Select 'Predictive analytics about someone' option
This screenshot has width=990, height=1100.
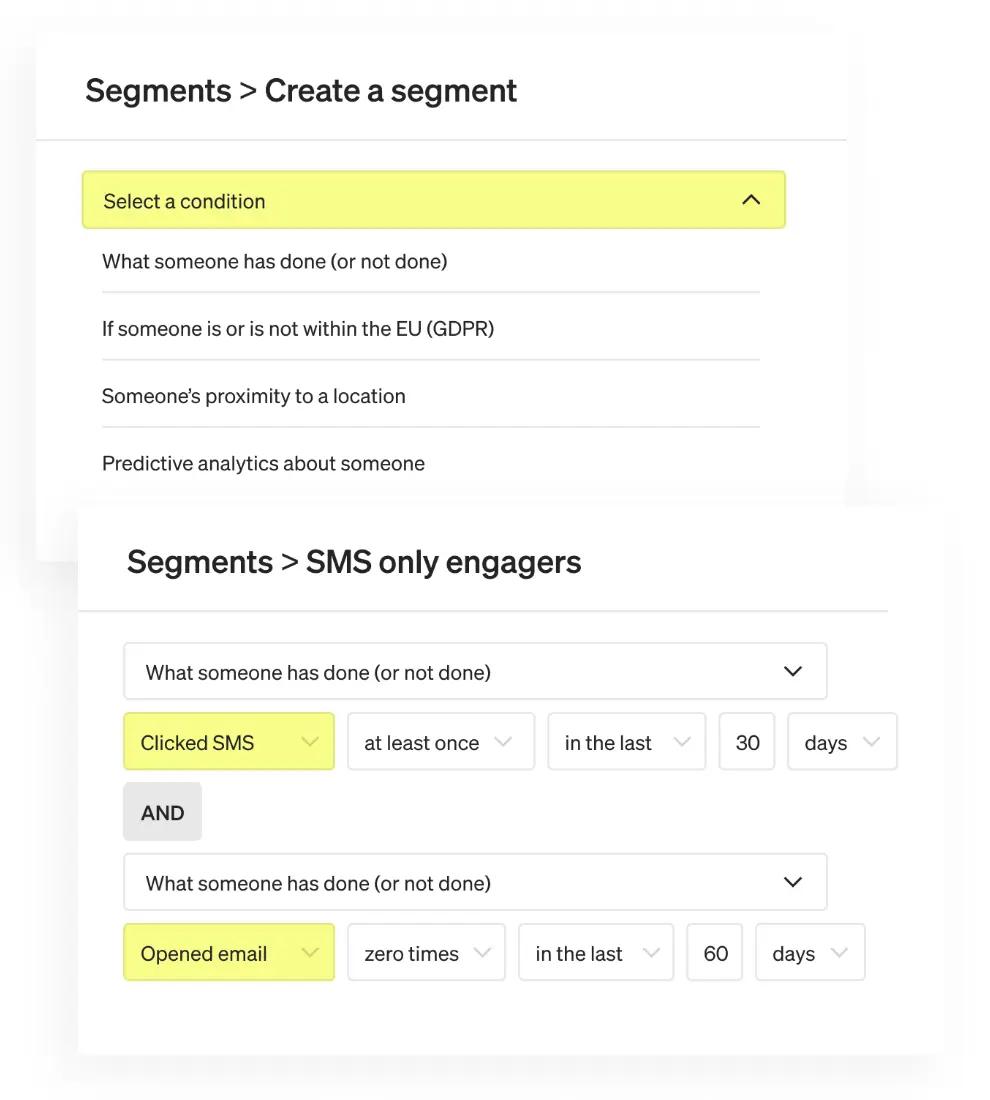(x=263, y=463)
